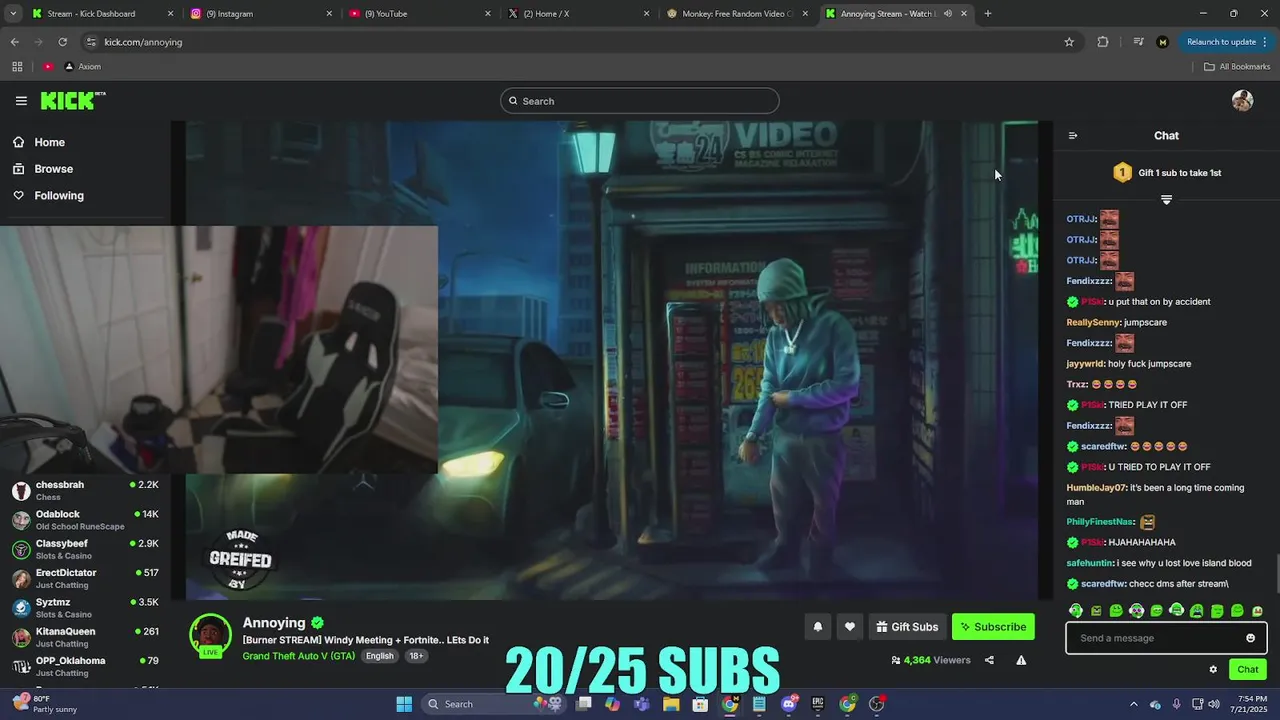This screenshot has width=1280, height=720.
Task: Bookmark this page with star icon
Action: (1069, 42)
